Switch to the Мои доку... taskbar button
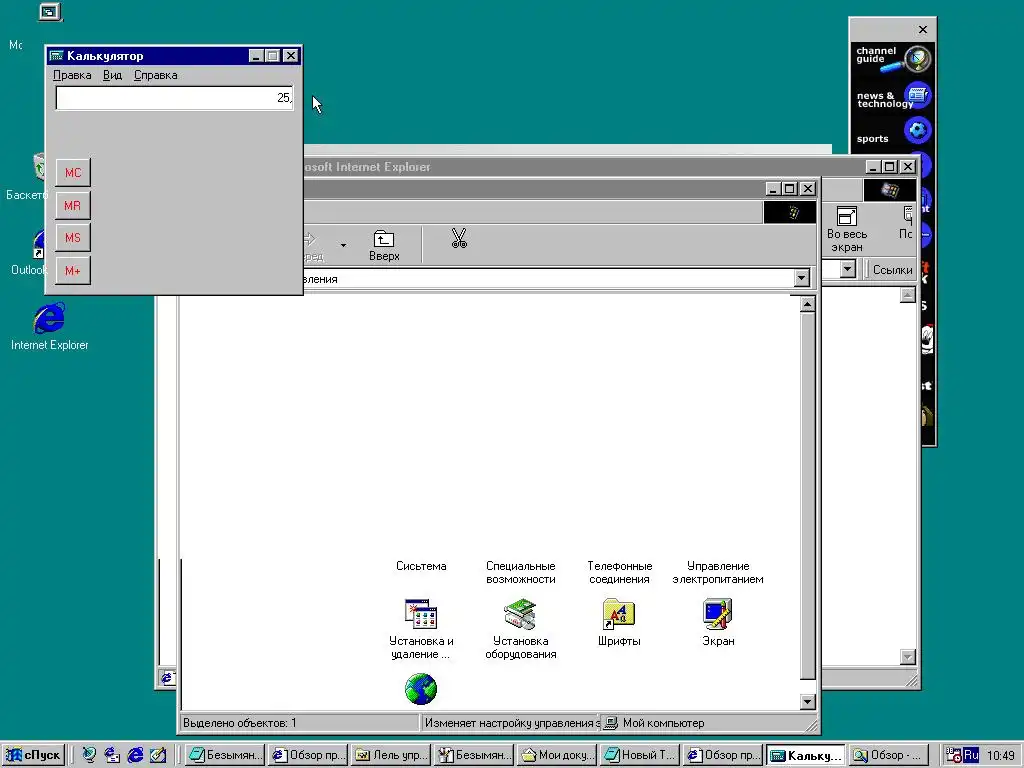 pos(558,755)
